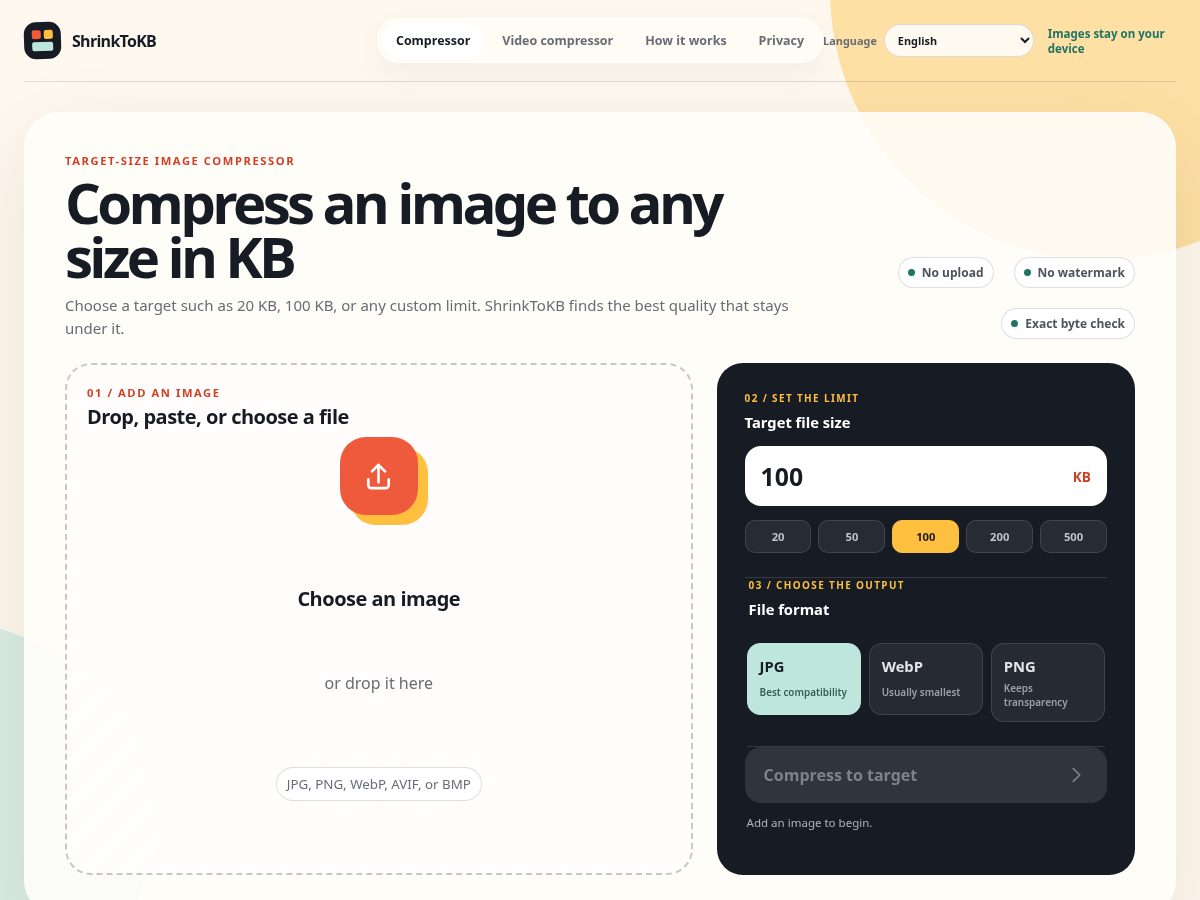This screenshot has height=900, width=1200.
Task: Click the 'Language' label
Action: coord(850,41)
